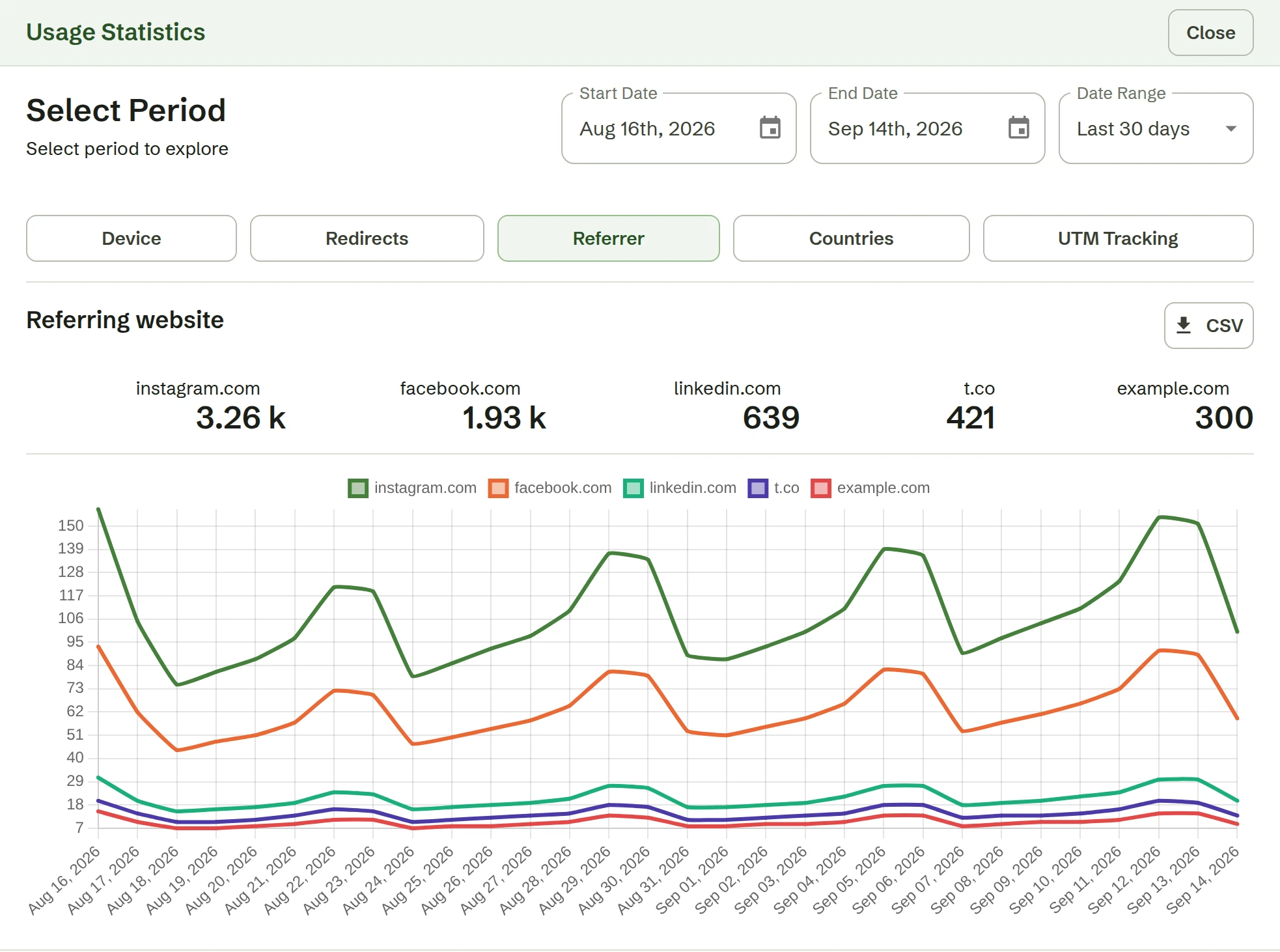The image size is (1280, 952).
Task: Open the Last 30 days selector
Action: coord(1156,128)
